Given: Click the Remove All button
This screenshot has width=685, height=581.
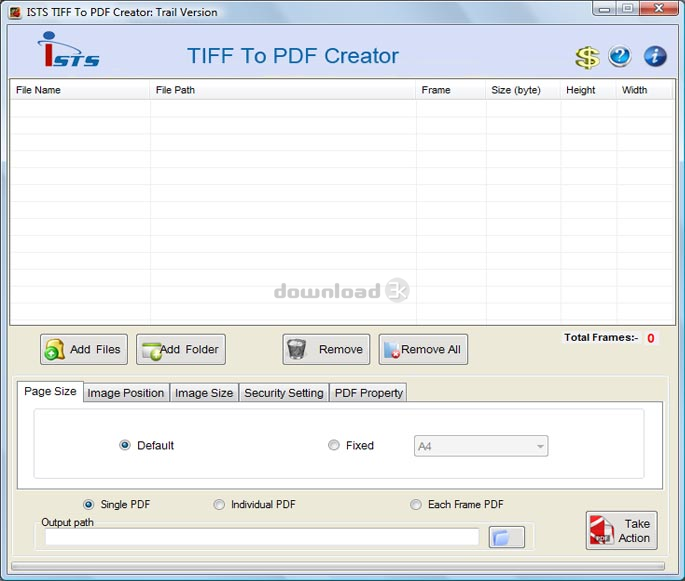Looking at the screenshot, I should [x=423, y=349].
